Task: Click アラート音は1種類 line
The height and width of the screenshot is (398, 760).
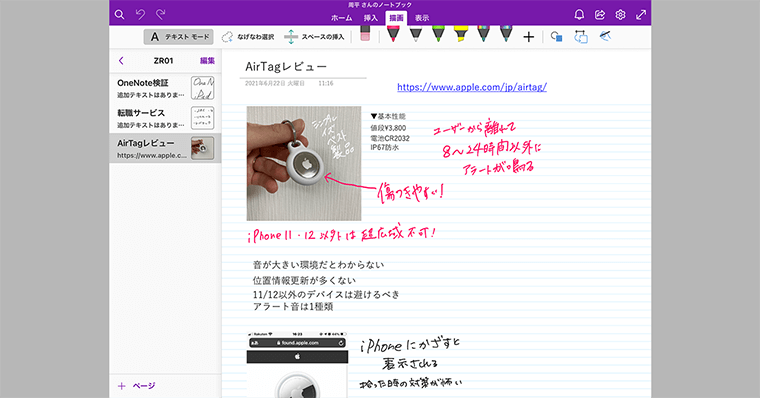Action: point(293,307)
